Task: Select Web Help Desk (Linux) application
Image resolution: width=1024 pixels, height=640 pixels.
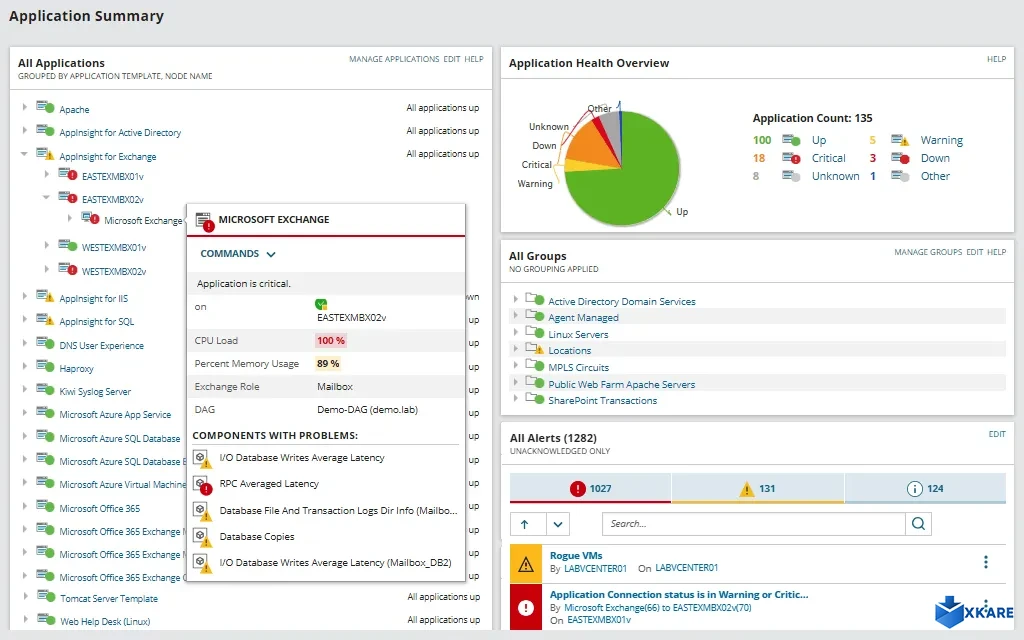Action: [x=105, y=621]
